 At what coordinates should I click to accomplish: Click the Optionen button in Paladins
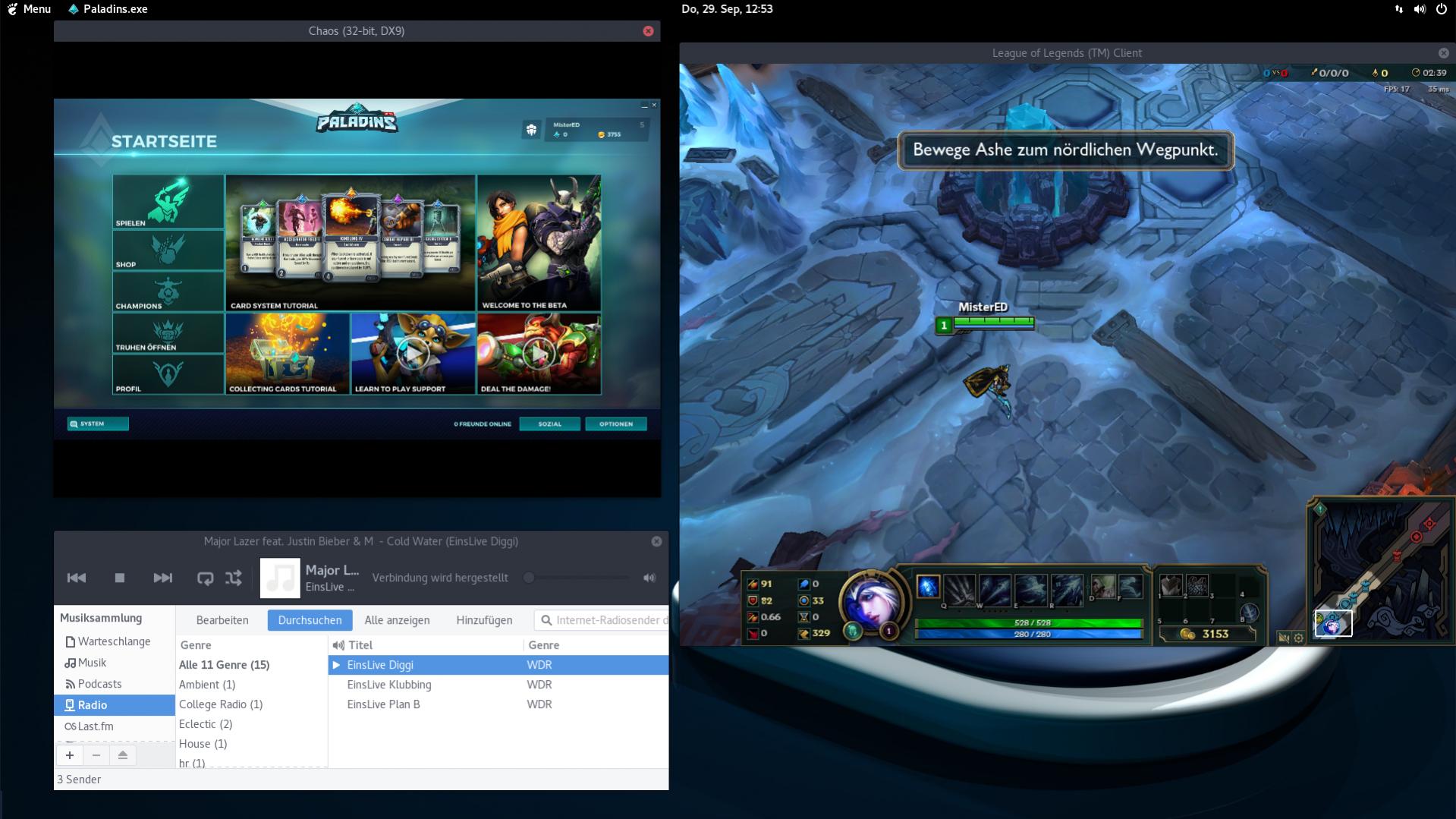coord(615,424)
